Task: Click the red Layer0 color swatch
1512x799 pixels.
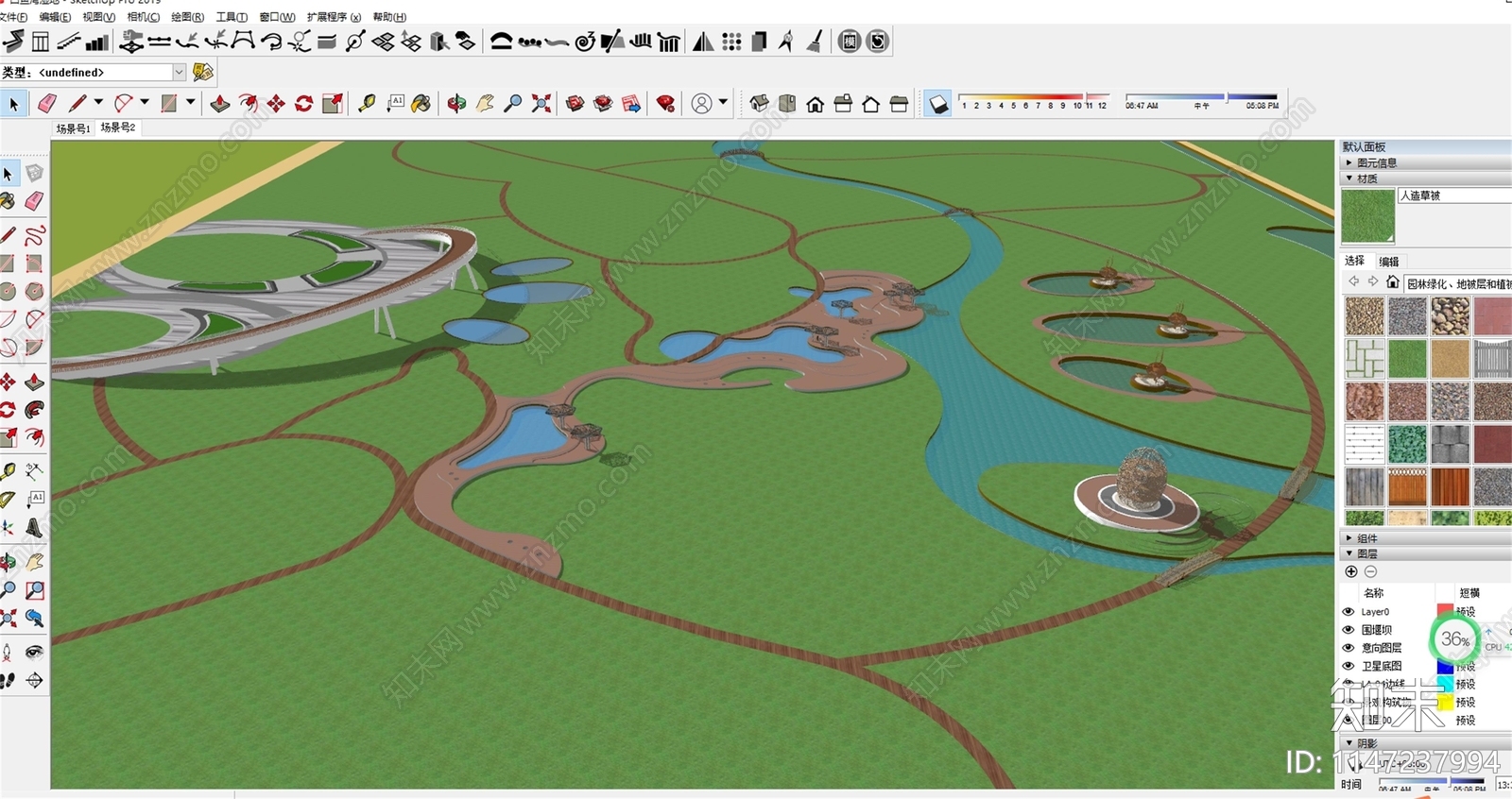Action: [1445, 610]
